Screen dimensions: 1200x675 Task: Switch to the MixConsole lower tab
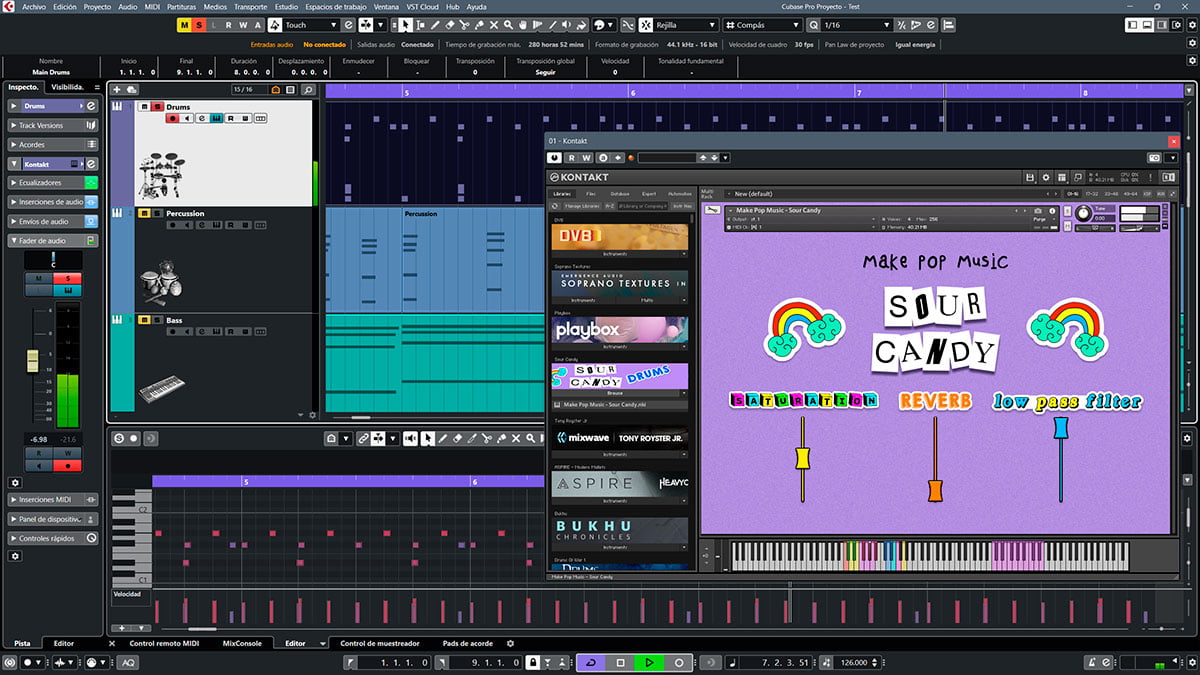tap(242, 644)
